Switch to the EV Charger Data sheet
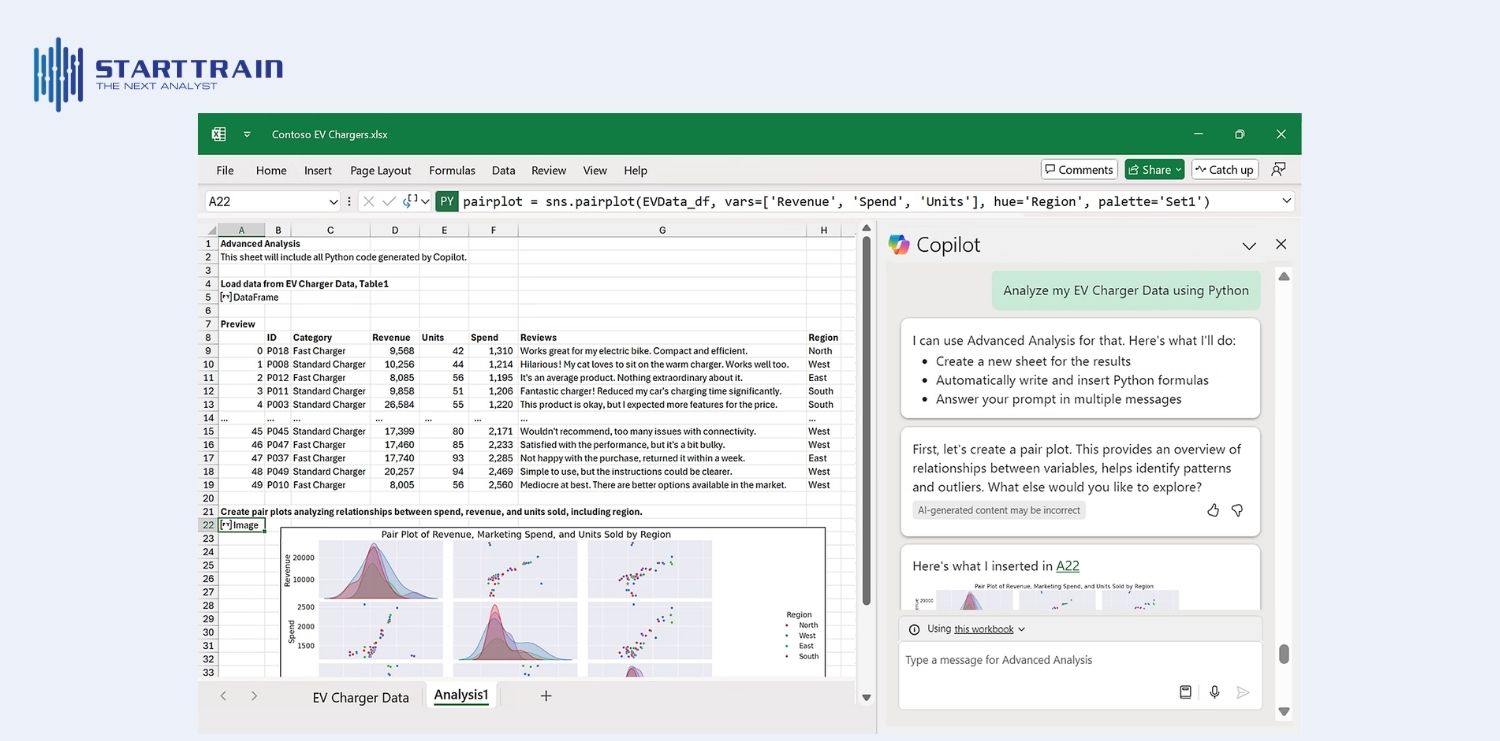The width and height of the screenshot is (1500, 741). tap(360, 696)
